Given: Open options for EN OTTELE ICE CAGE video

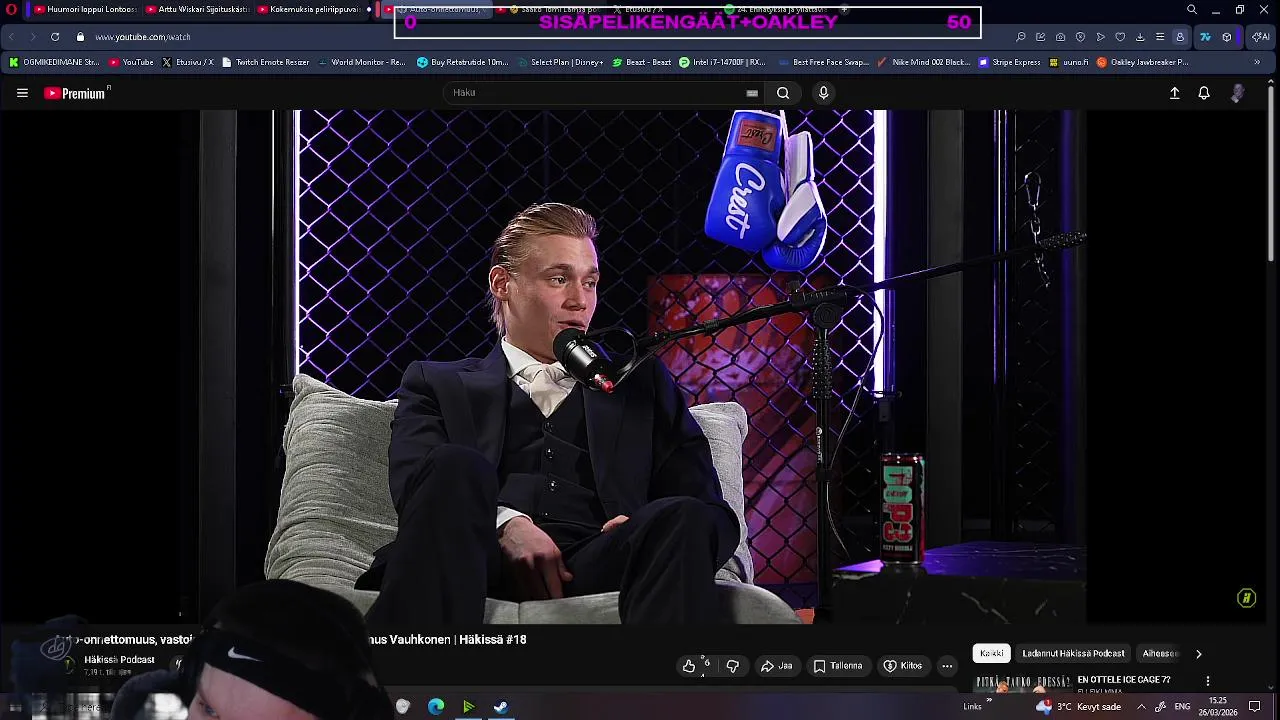Looking at the screenshot, I should 1208,681.
